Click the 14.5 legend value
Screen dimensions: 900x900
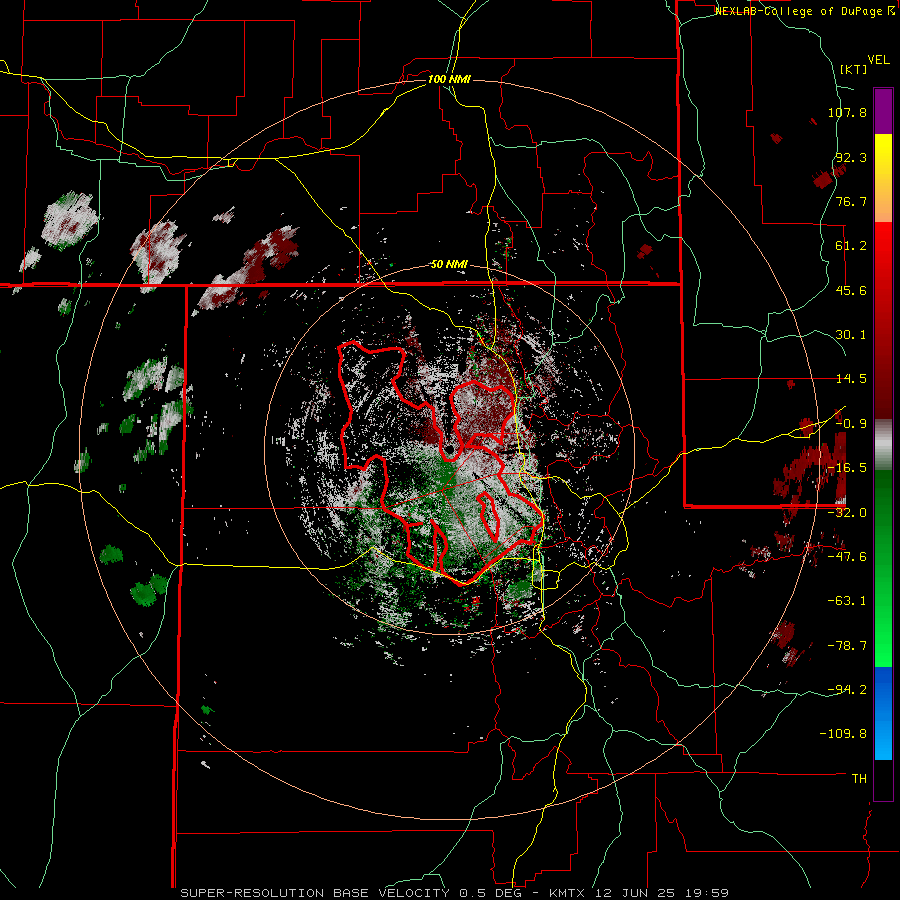(851, 379)
